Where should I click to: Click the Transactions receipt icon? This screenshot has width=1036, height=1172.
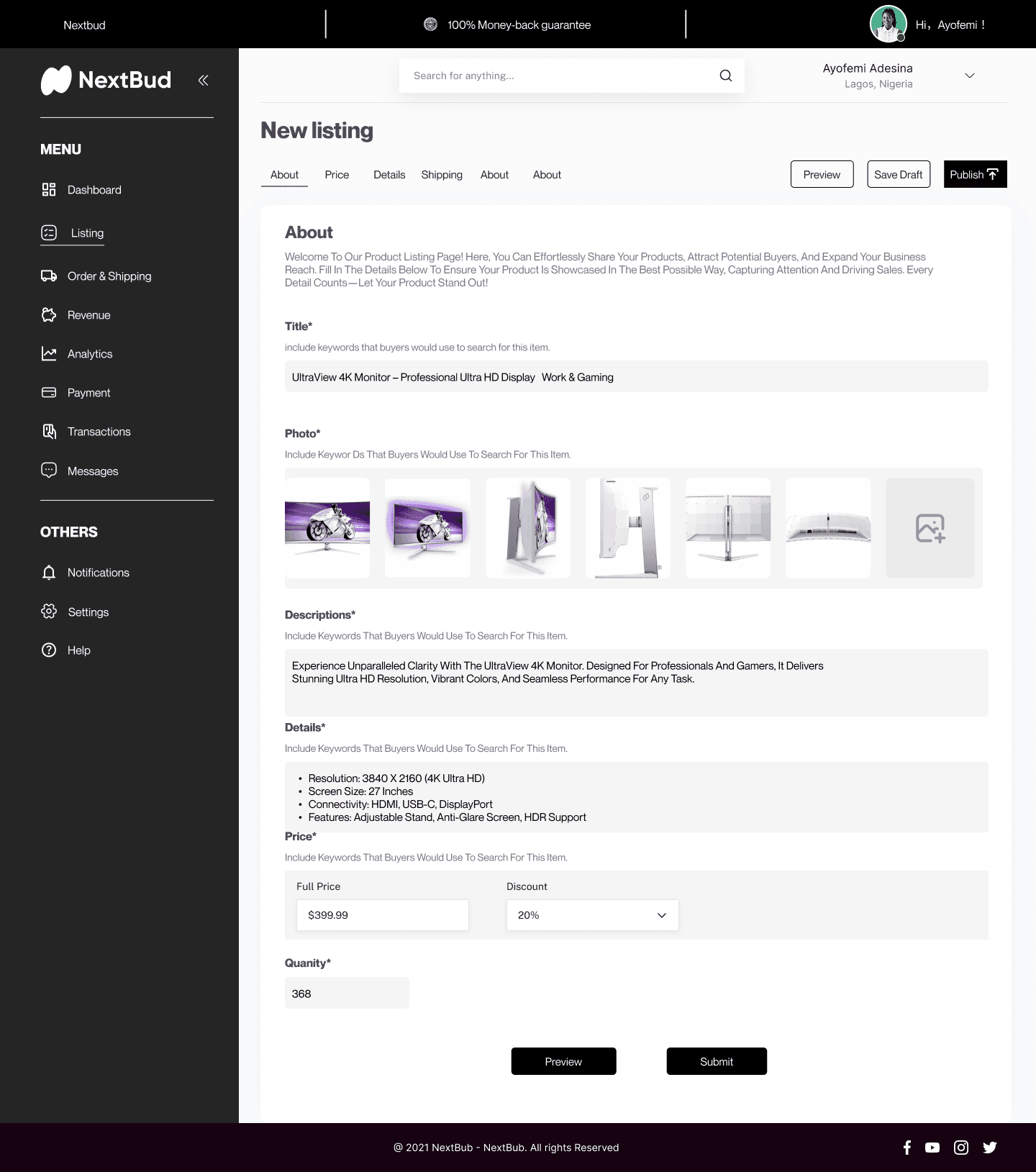[49, 431]
